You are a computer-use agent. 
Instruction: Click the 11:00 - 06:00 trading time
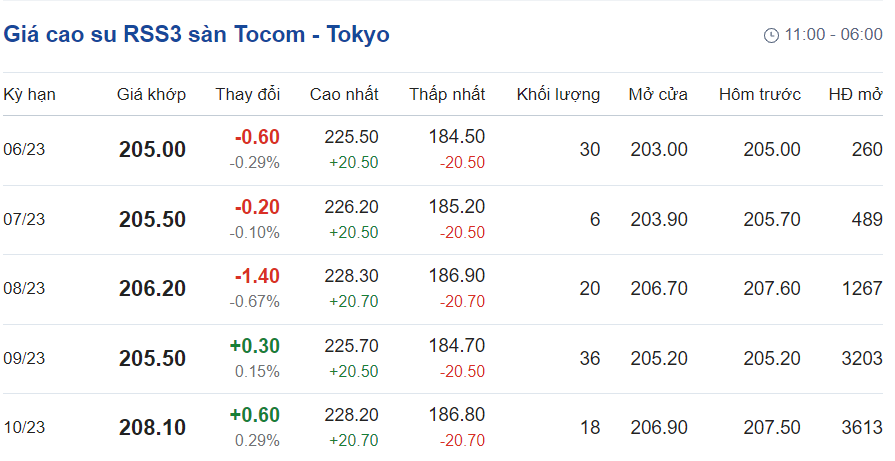point(833,35)
